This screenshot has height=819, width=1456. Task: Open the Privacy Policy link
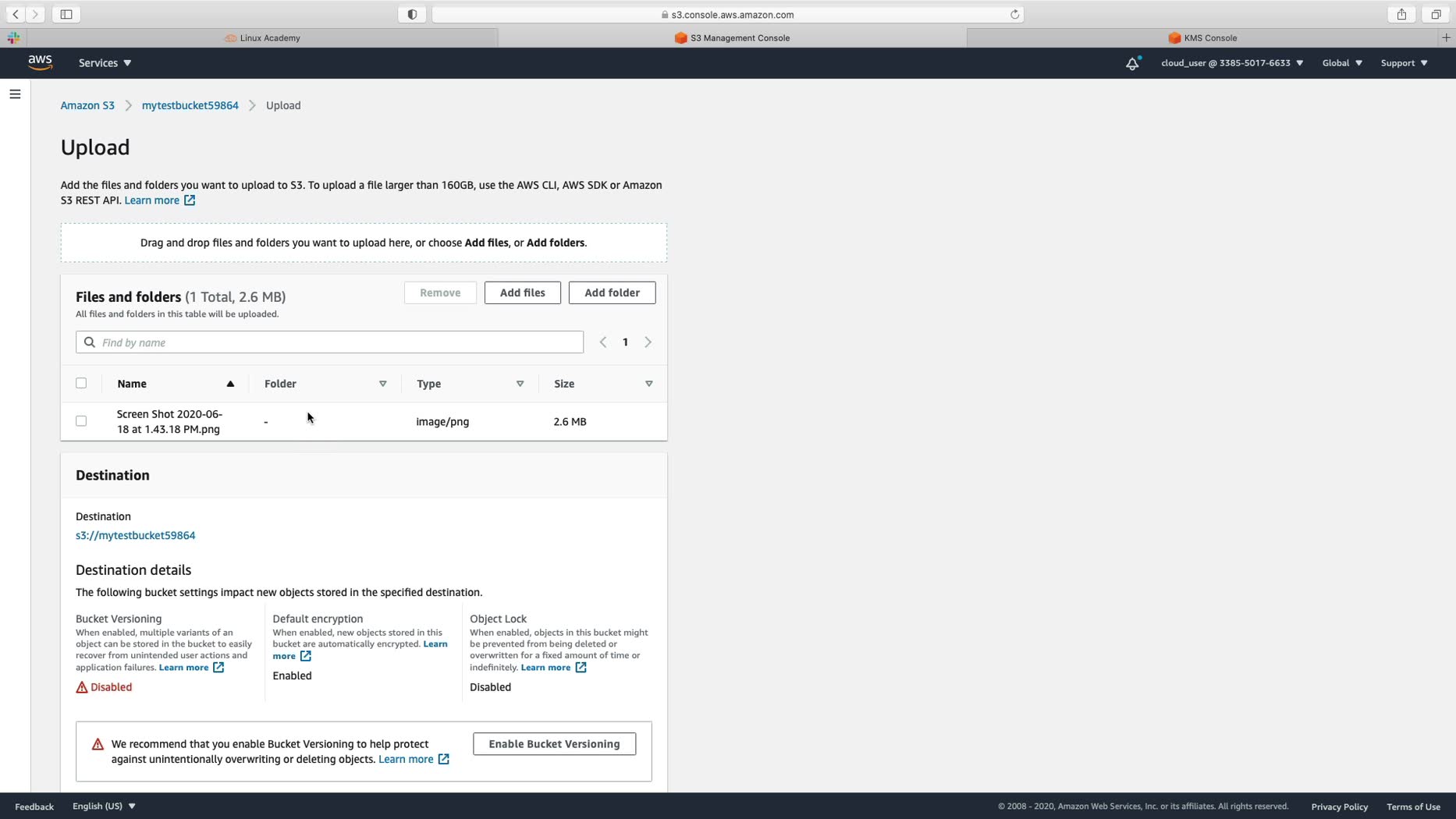click(1340, 807)
